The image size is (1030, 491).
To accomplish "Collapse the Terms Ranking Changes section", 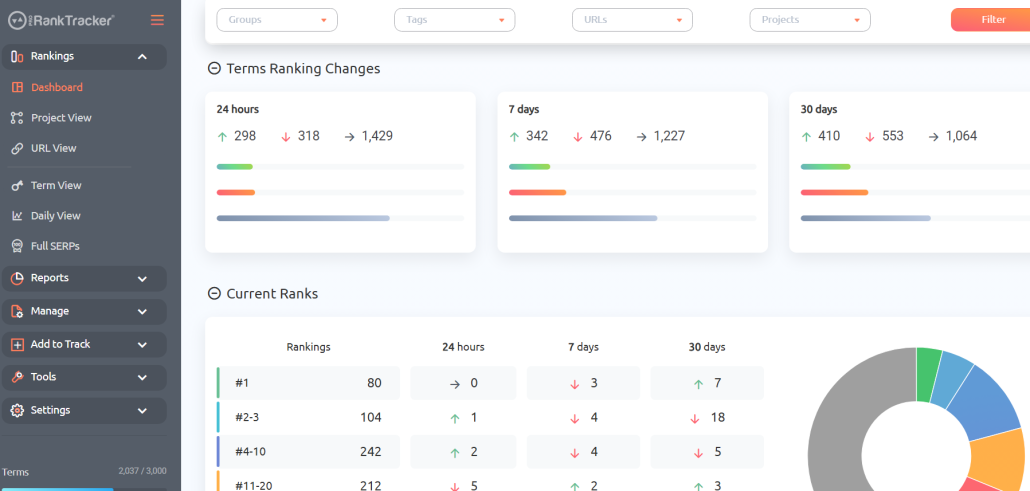I will coord(213,68).
